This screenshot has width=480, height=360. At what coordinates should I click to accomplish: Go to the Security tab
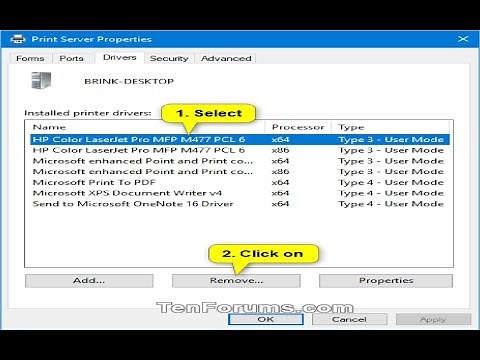(169, 58)
